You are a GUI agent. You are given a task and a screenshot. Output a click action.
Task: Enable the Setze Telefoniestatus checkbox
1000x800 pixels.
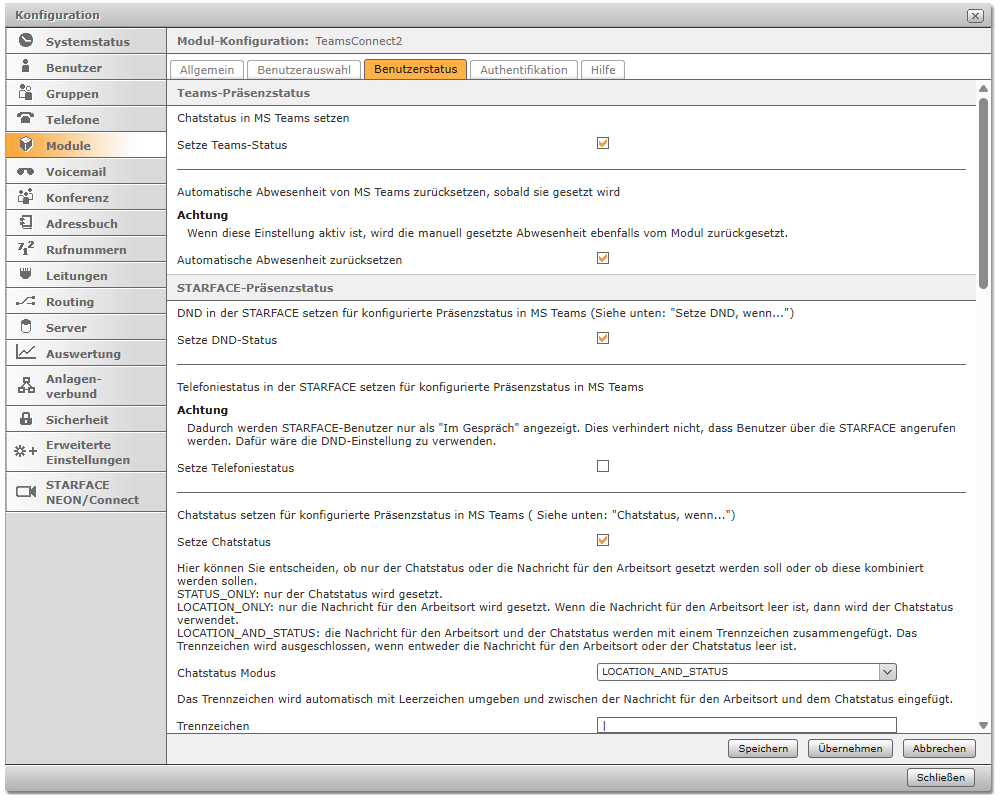(x=603, y=466)
